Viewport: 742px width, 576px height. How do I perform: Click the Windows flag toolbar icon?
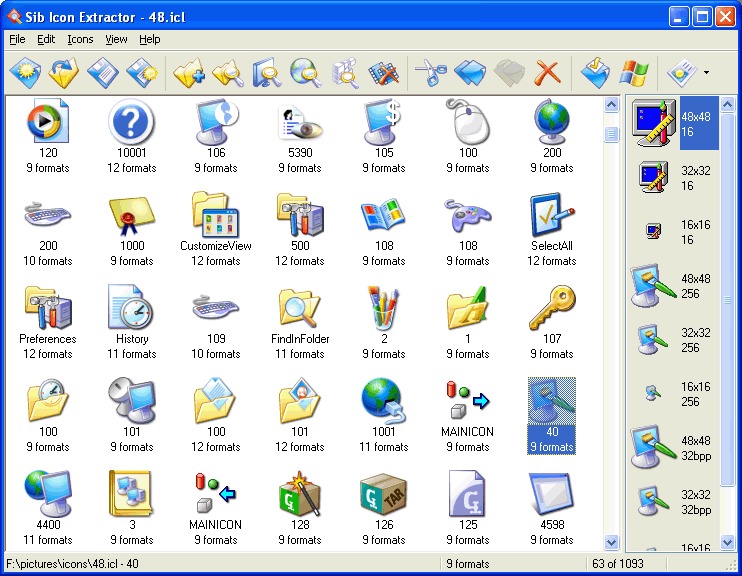pyautogui.click(x=634, y=73)
